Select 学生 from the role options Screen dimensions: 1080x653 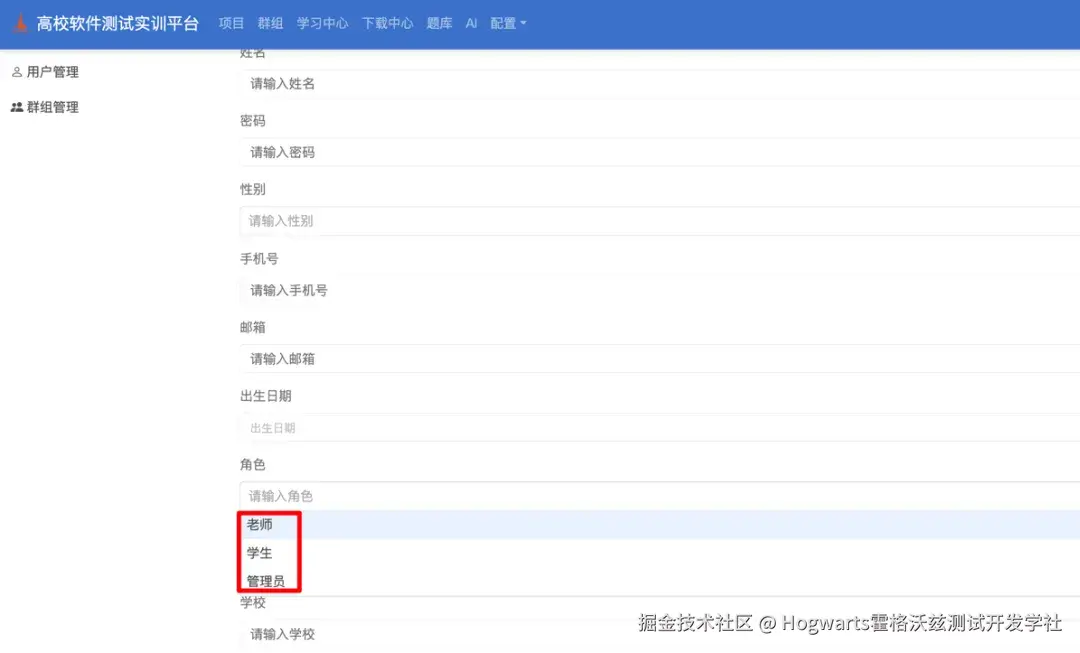[x=259, y=552]
